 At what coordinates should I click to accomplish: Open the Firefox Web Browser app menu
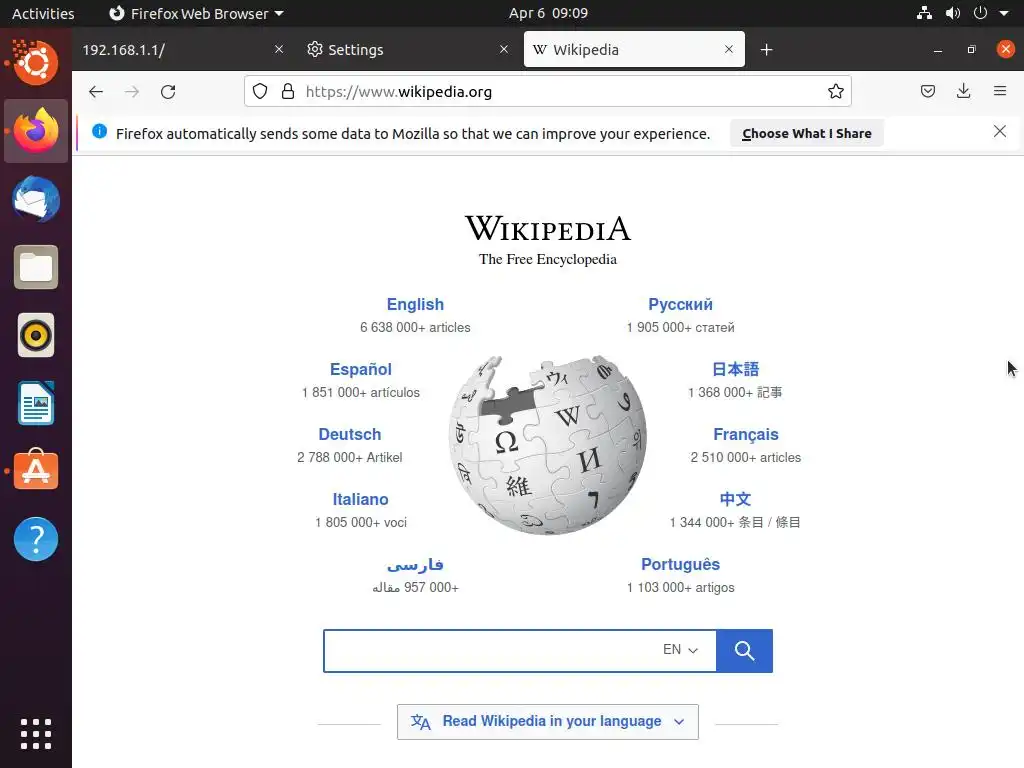tap(196, 13)
